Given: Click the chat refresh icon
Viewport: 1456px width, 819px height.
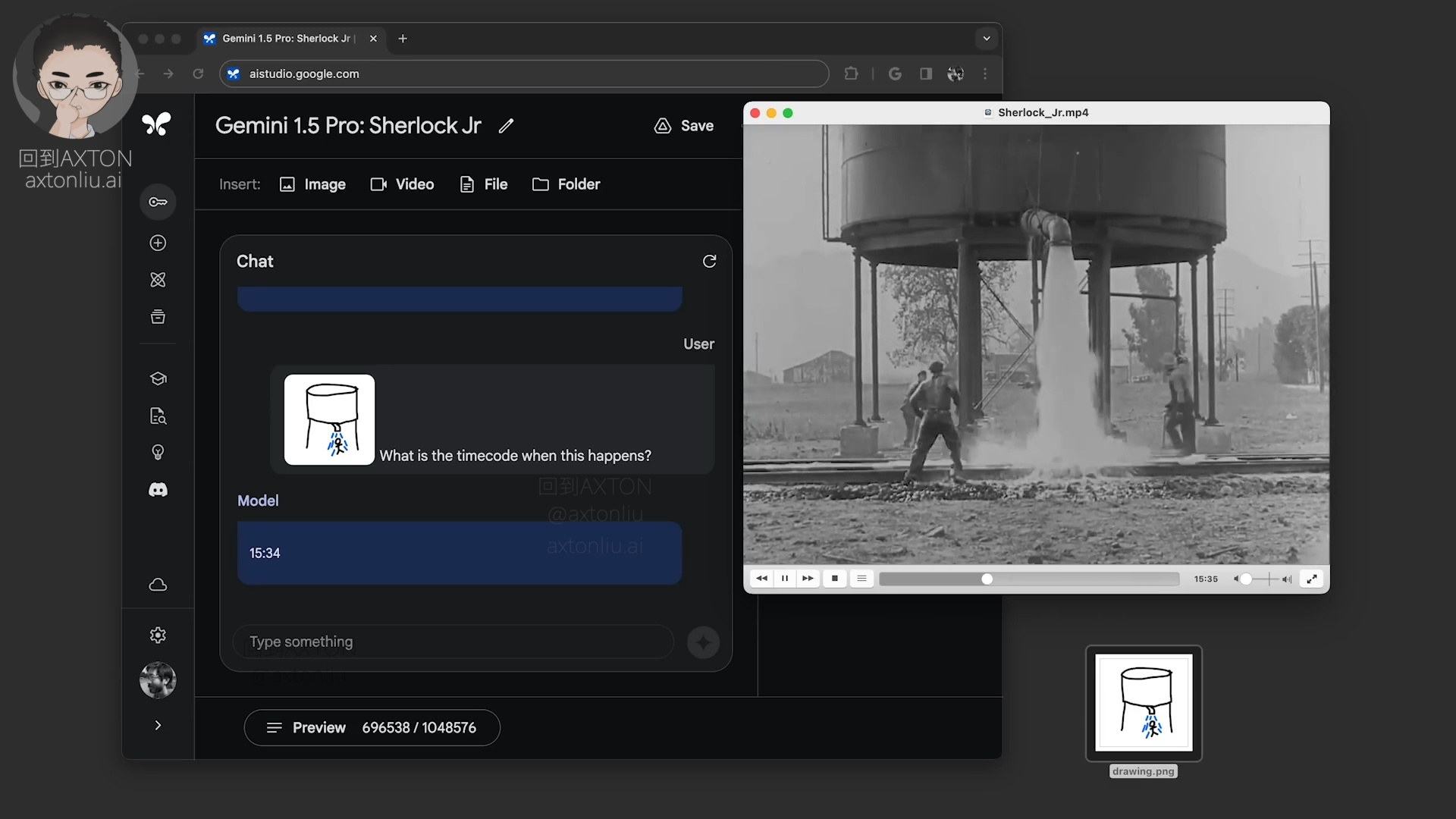Looking at the screenshot, I should tap(709, 261).
